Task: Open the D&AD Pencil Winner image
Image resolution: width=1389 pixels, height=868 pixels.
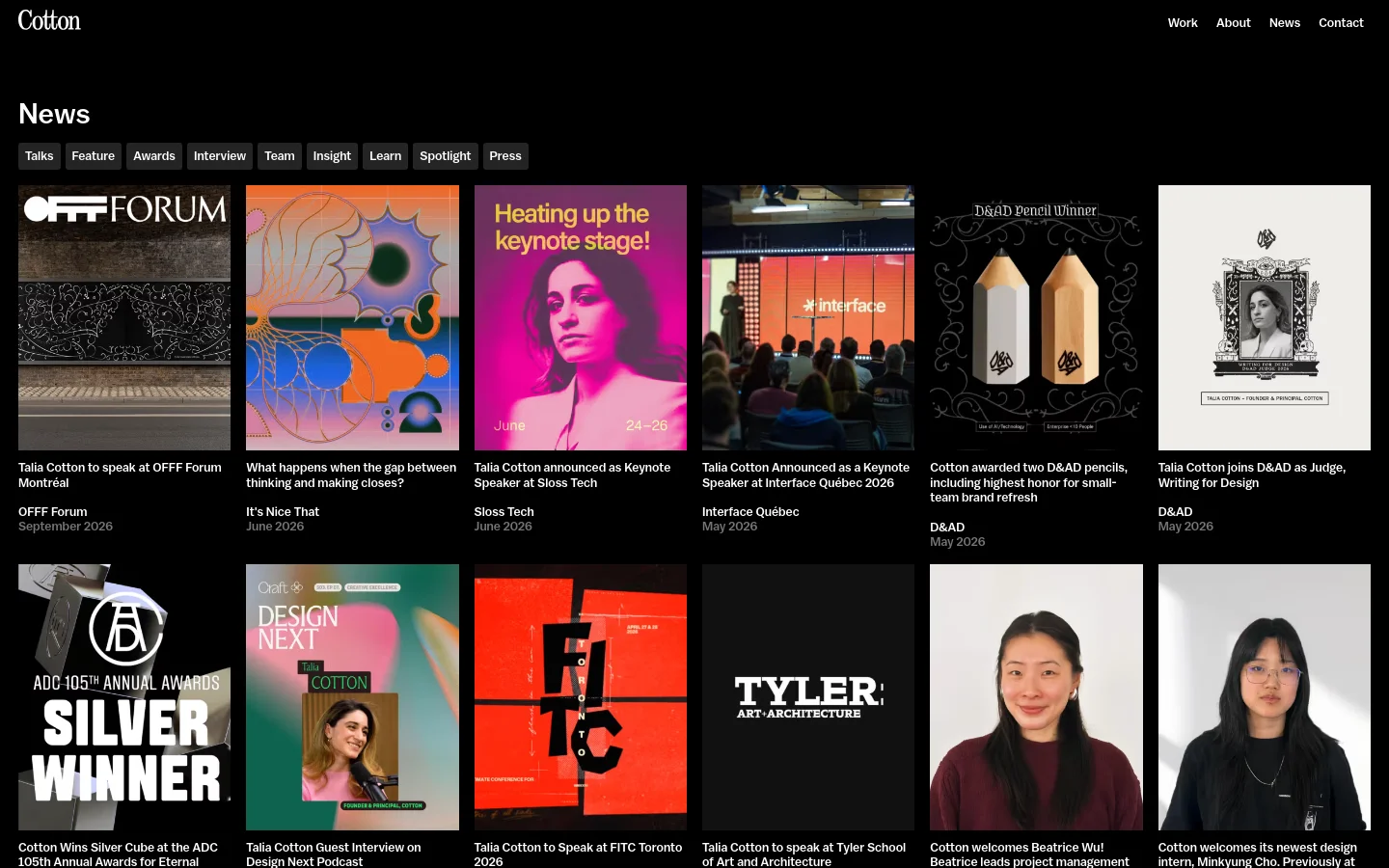Action: coord(1036,317)
